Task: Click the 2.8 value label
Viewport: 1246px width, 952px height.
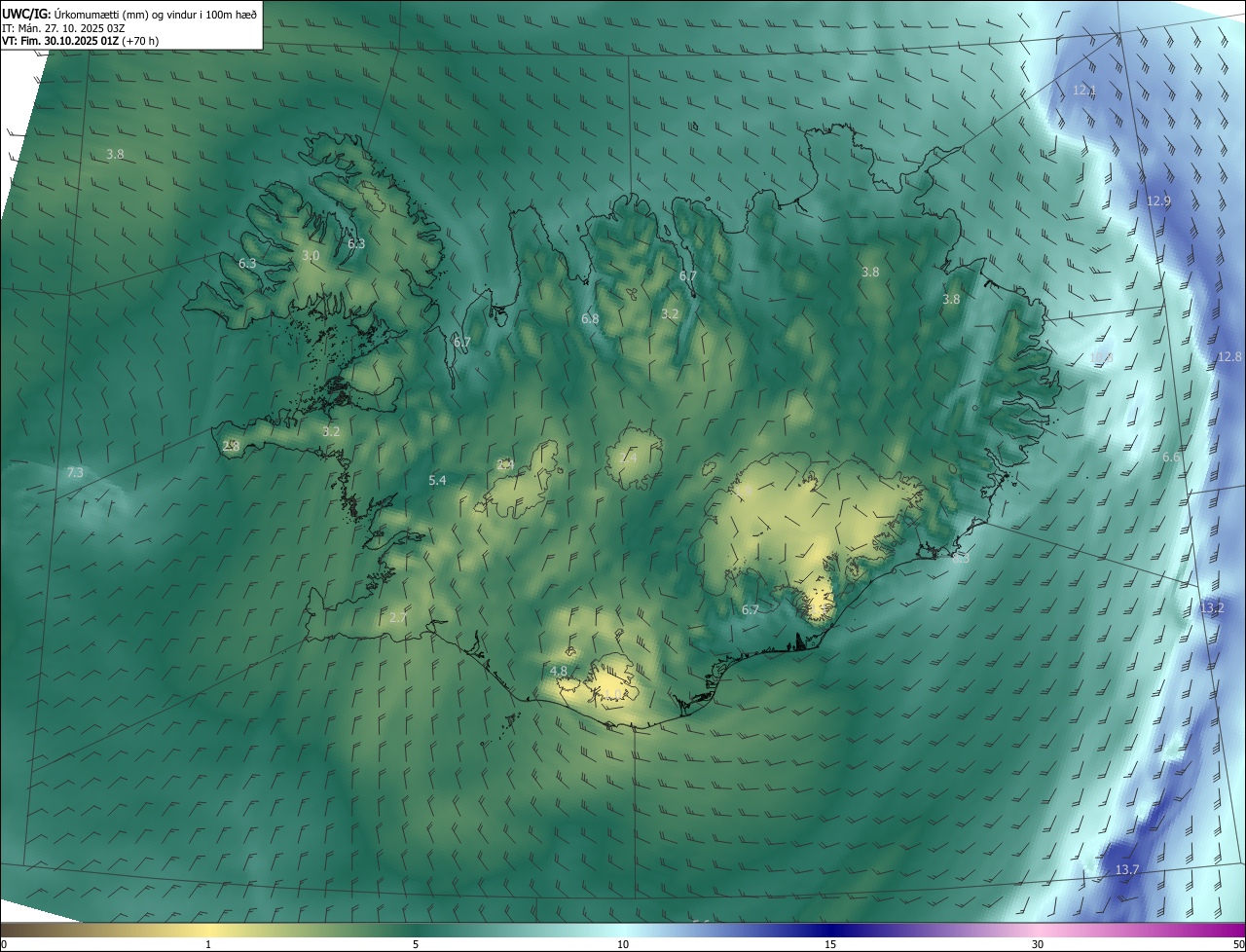Action: (x=231, y=446)
